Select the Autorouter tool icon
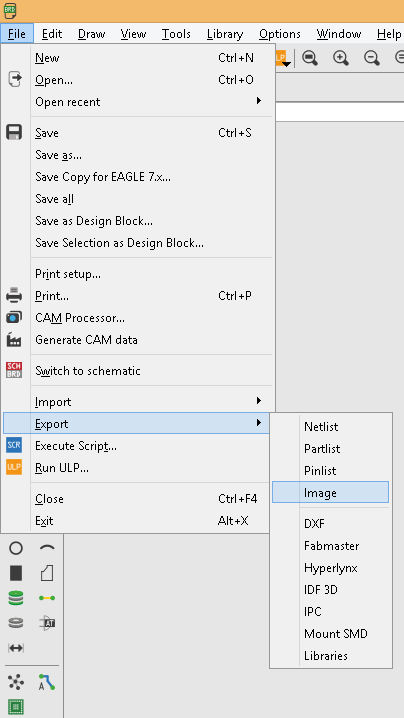Image resolution: width=404 pixels, height=718 pixels. pos(47,682)
